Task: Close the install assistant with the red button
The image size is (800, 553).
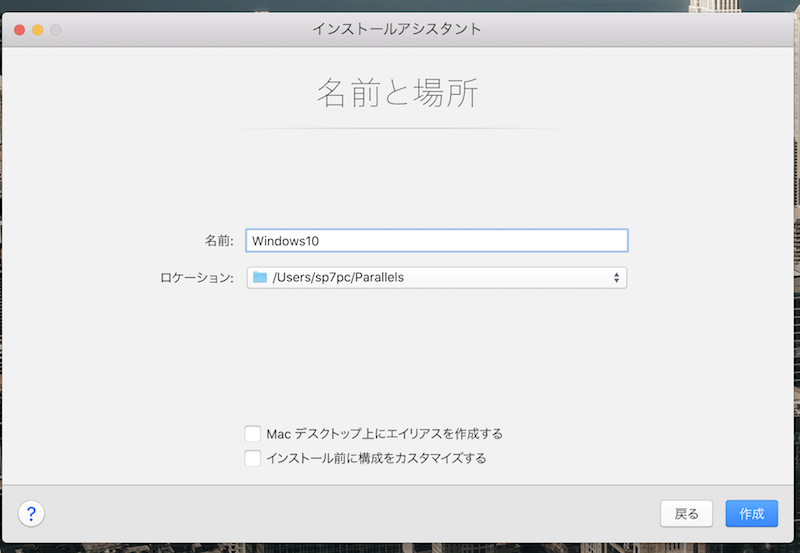Action: tap(19, 29)
